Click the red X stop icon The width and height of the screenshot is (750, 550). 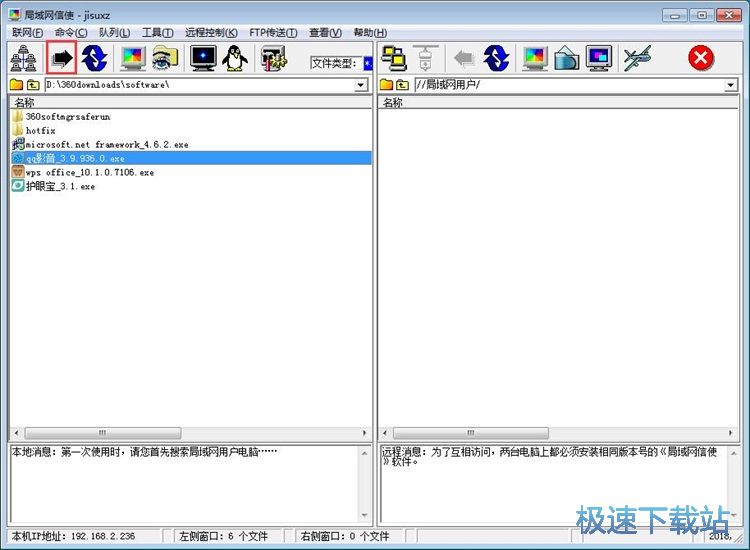[701, 58]
